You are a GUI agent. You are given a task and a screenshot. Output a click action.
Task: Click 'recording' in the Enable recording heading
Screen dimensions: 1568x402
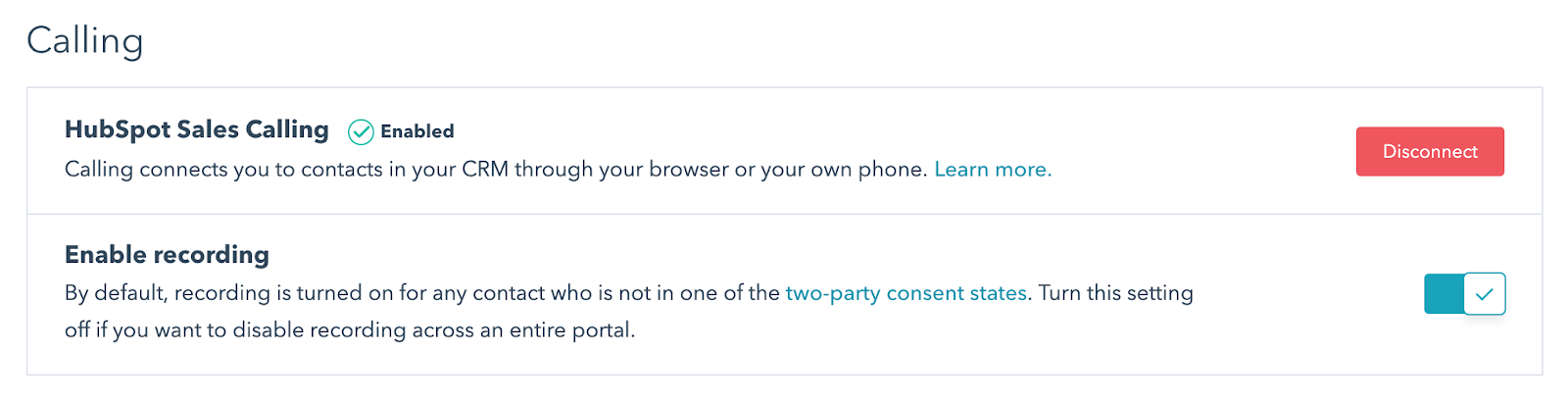point(209,255)
